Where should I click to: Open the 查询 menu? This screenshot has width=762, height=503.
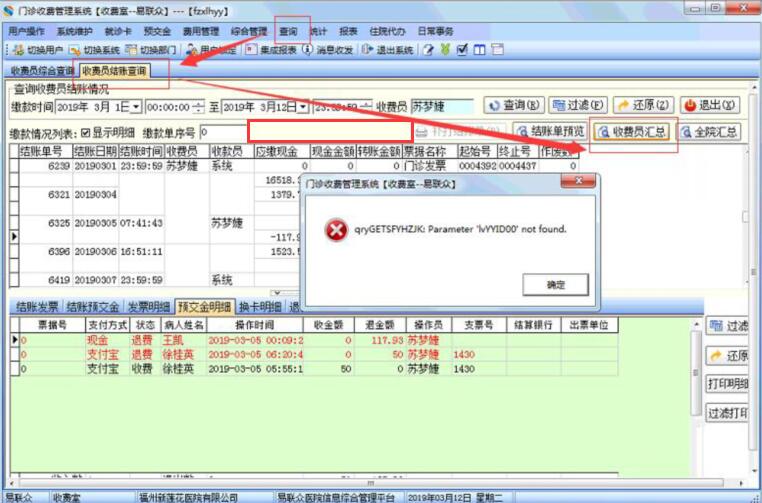pos(288,32)
